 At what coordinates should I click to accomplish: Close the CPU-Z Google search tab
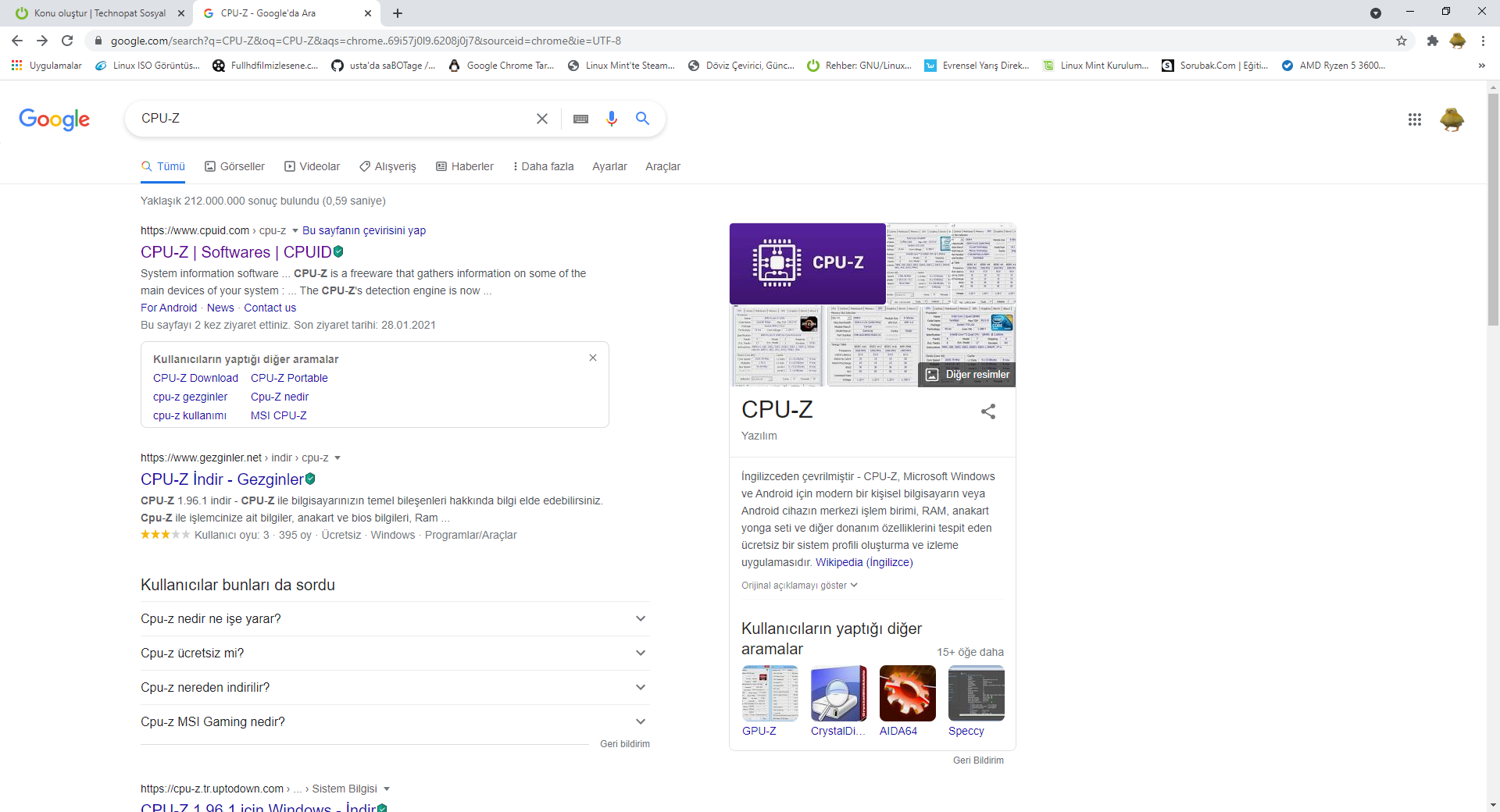[x=368, y=13]
